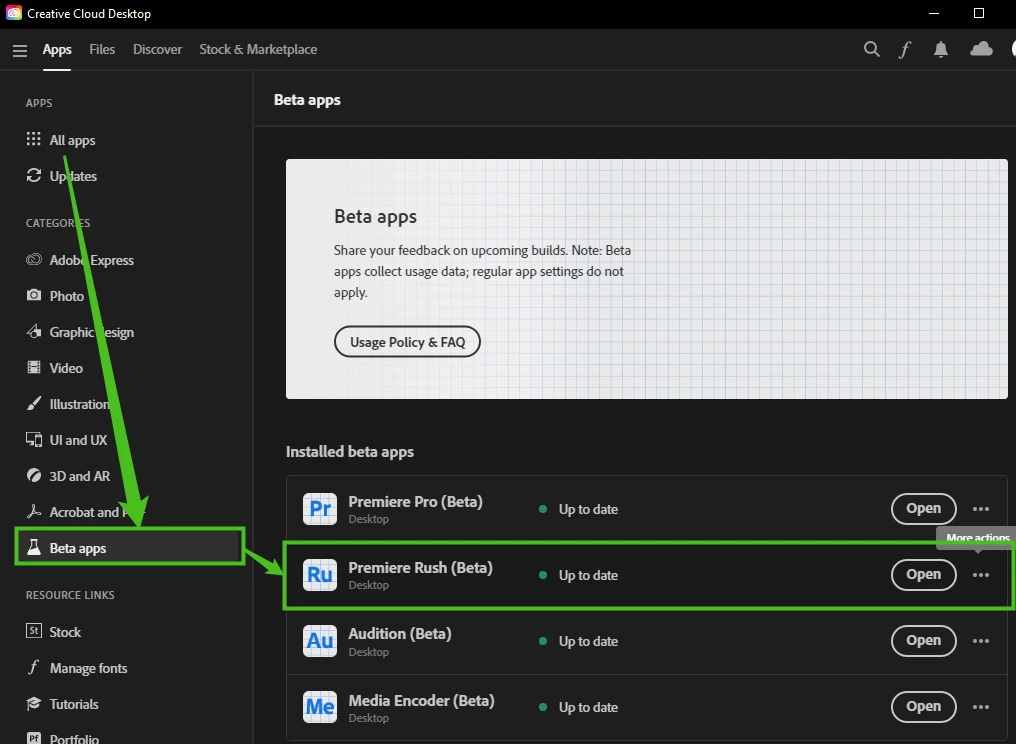Viewport: 1016px width, 744px height.
Task: Click the Audition (Beta) Au icon
Action: click(x=320, y=641)
